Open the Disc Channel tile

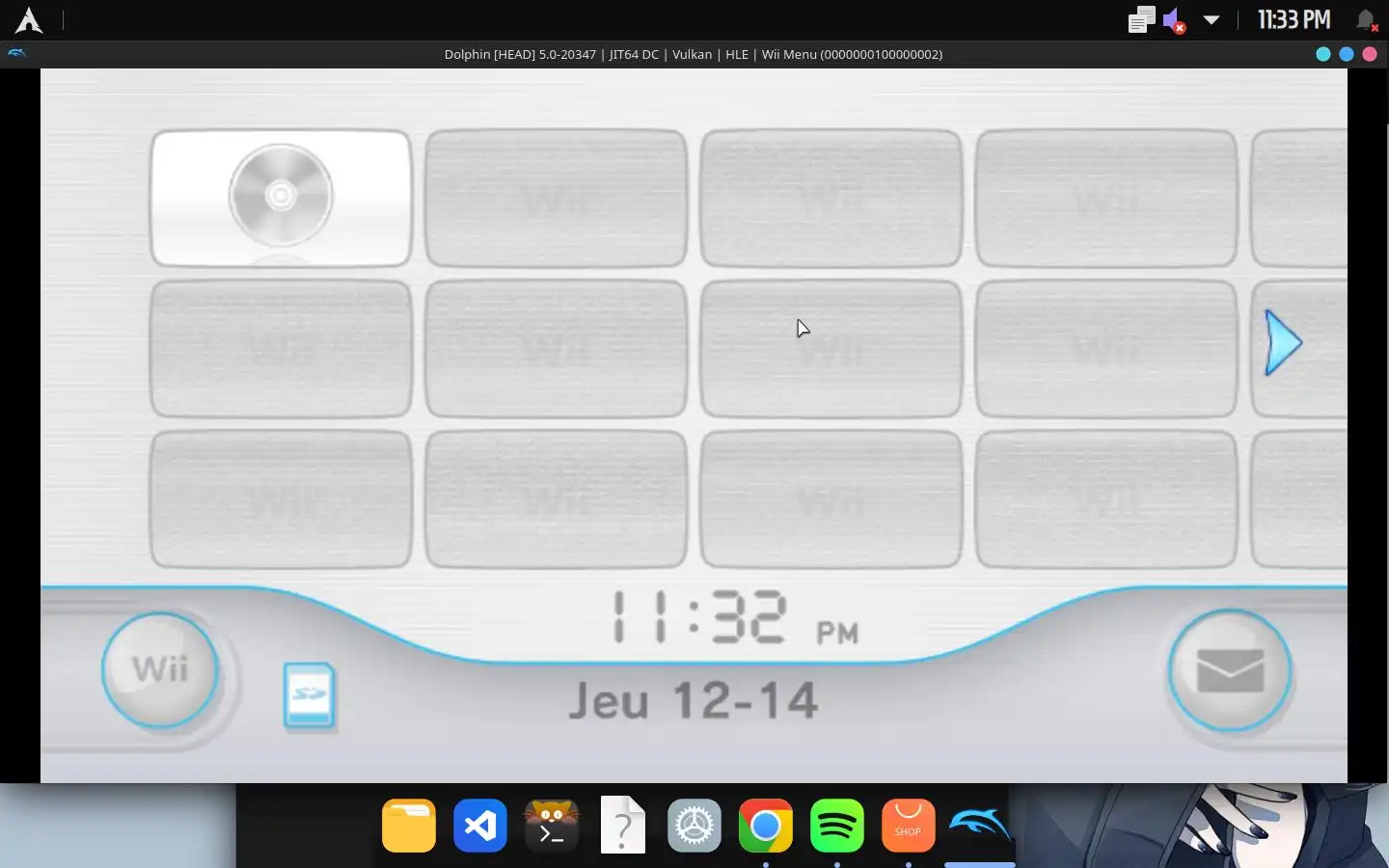pyautogui.click(x=281, y=198)
